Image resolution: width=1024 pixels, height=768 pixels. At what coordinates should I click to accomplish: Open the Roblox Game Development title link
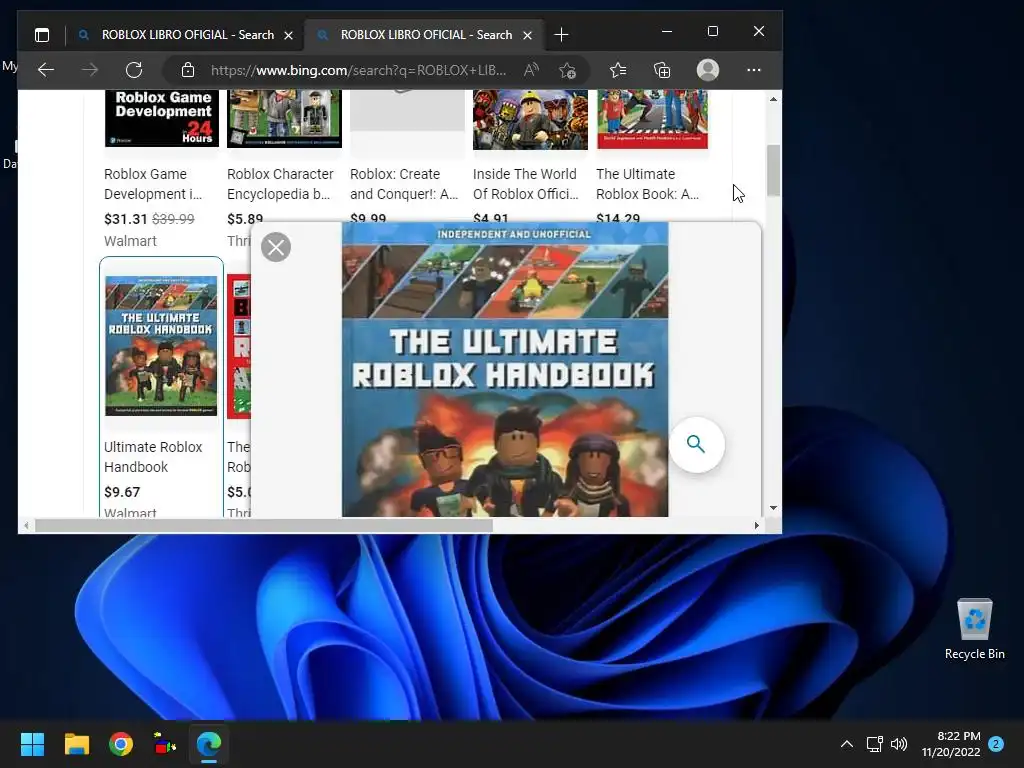pos(153,184)
